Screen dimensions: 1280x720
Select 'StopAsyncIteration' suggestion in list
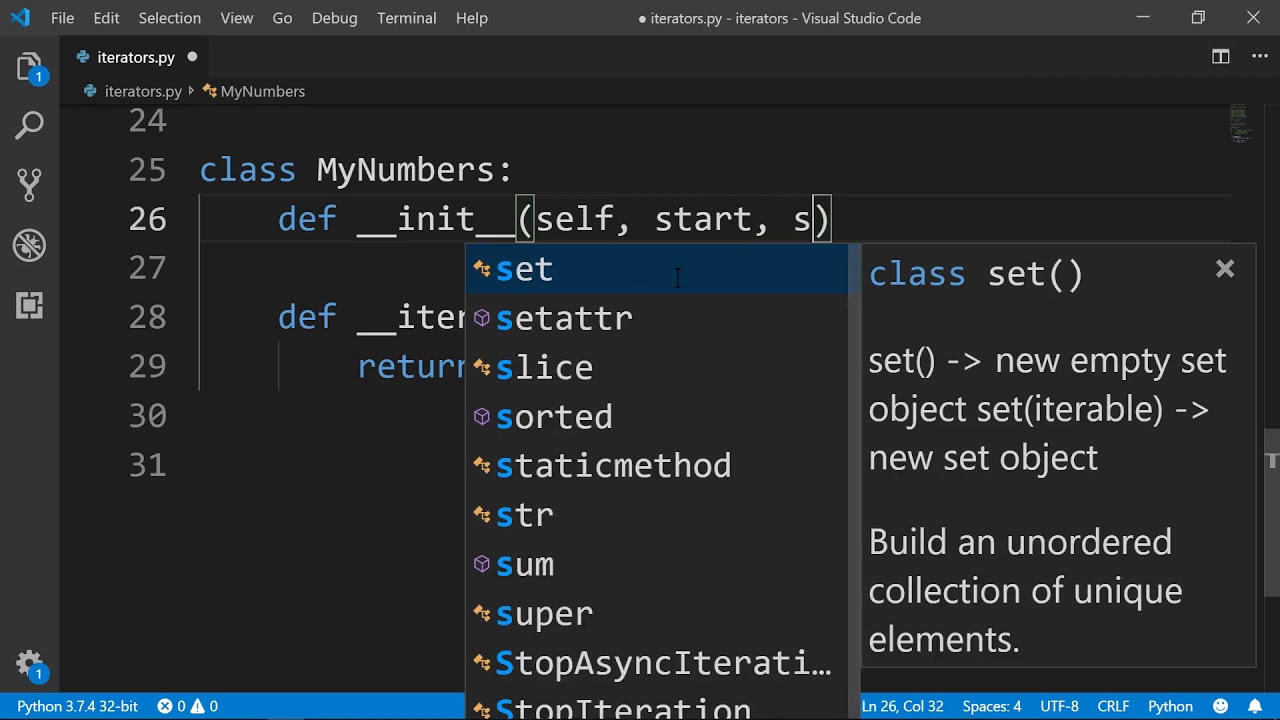(x=657, y=662)
